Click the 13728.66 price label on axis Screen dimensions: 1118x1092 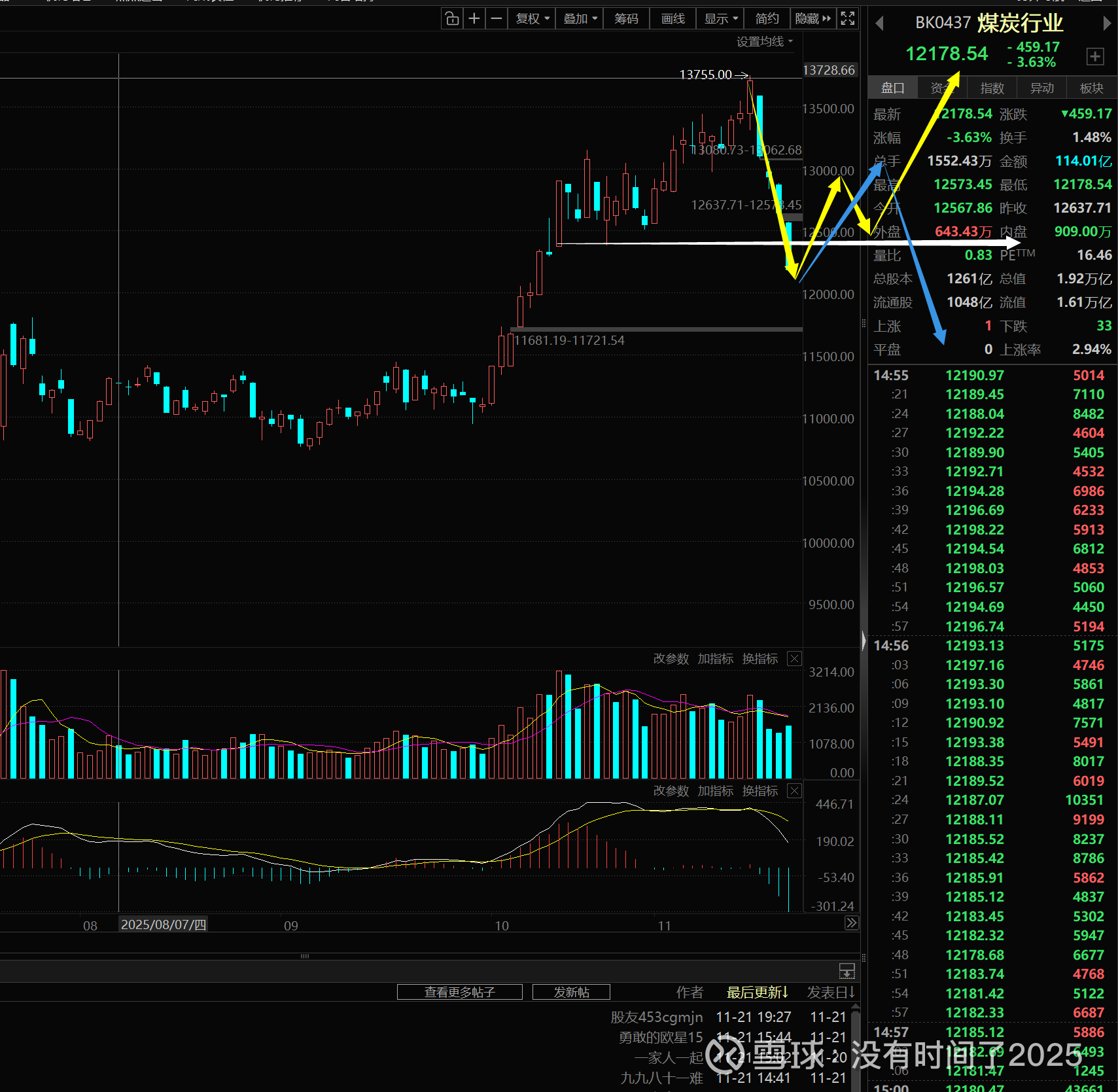point(829,70)
